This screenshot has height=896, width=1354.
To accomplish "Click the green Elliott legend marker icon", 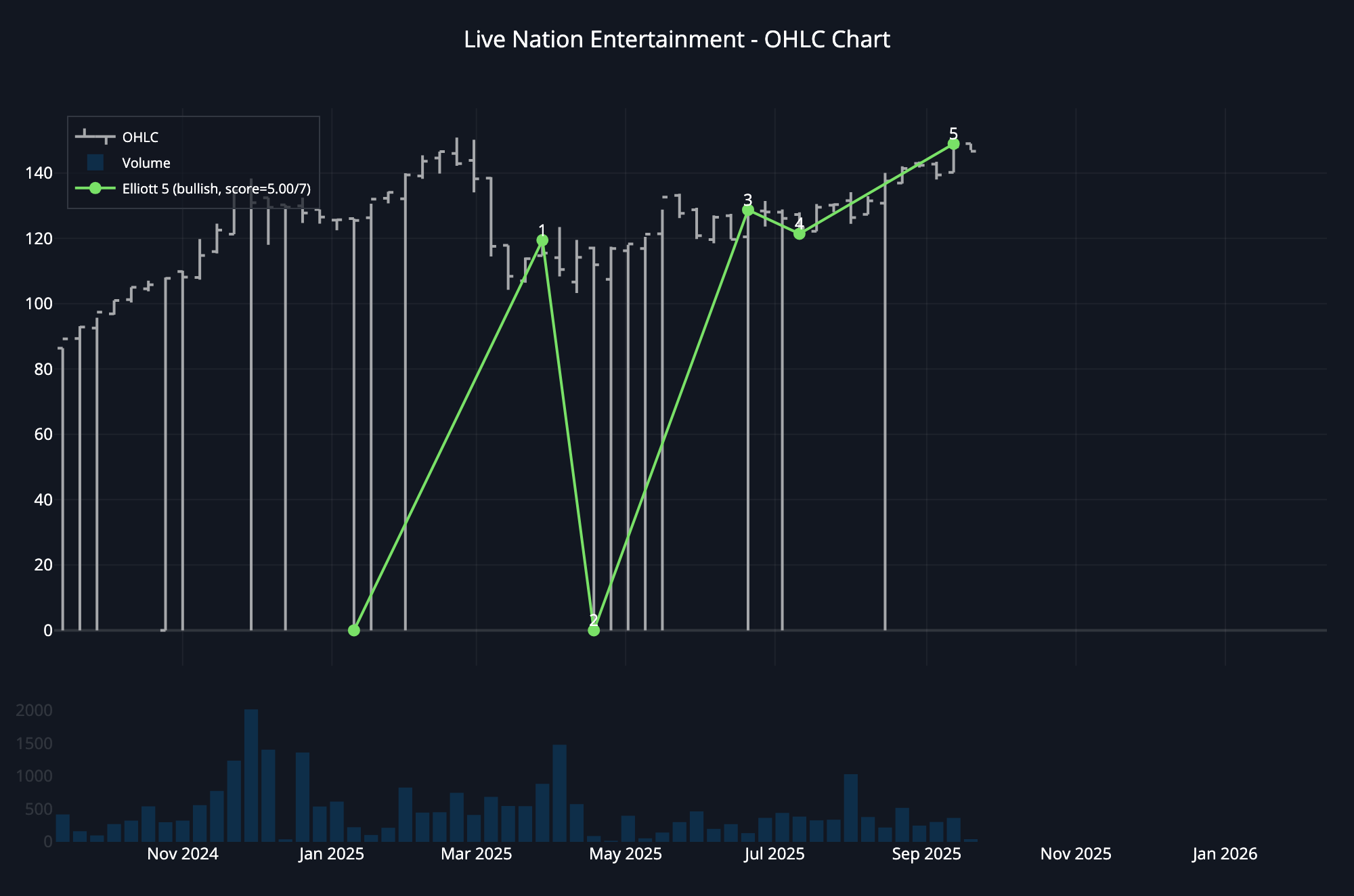I will 95,188.
